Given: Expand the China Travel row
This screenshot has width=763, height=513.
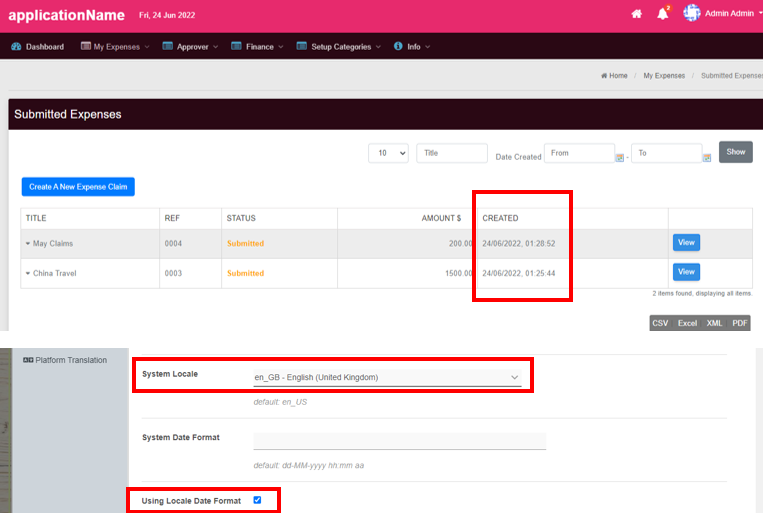Looking at the screenshot, I should click(x=28, y=273).
